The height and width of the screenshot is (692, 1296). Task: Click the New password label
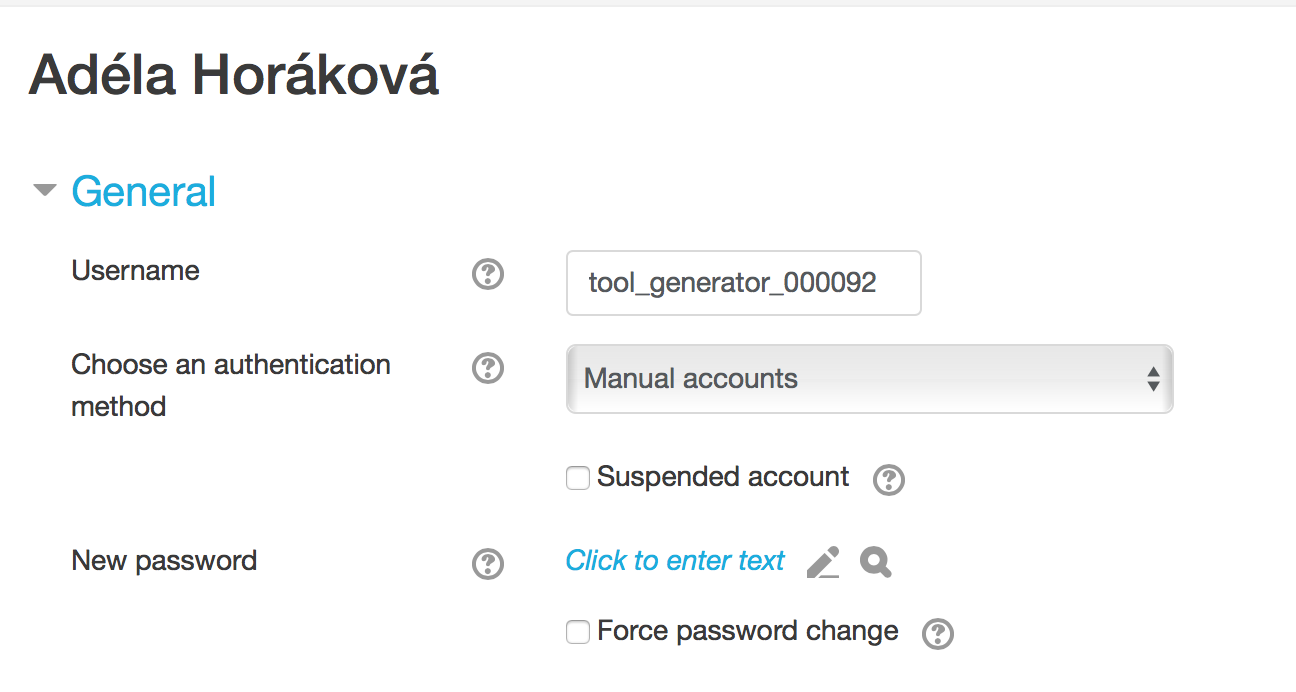[164, 561]
